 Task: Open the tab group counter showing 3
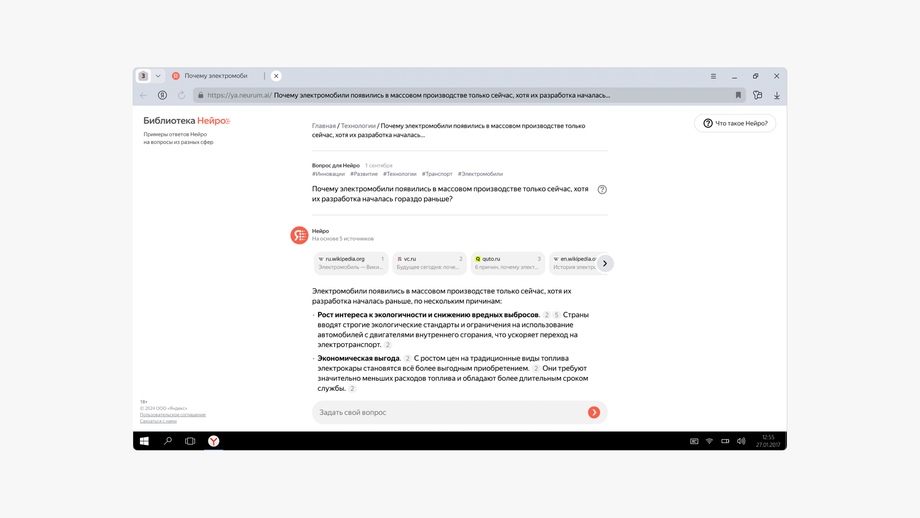143,76
